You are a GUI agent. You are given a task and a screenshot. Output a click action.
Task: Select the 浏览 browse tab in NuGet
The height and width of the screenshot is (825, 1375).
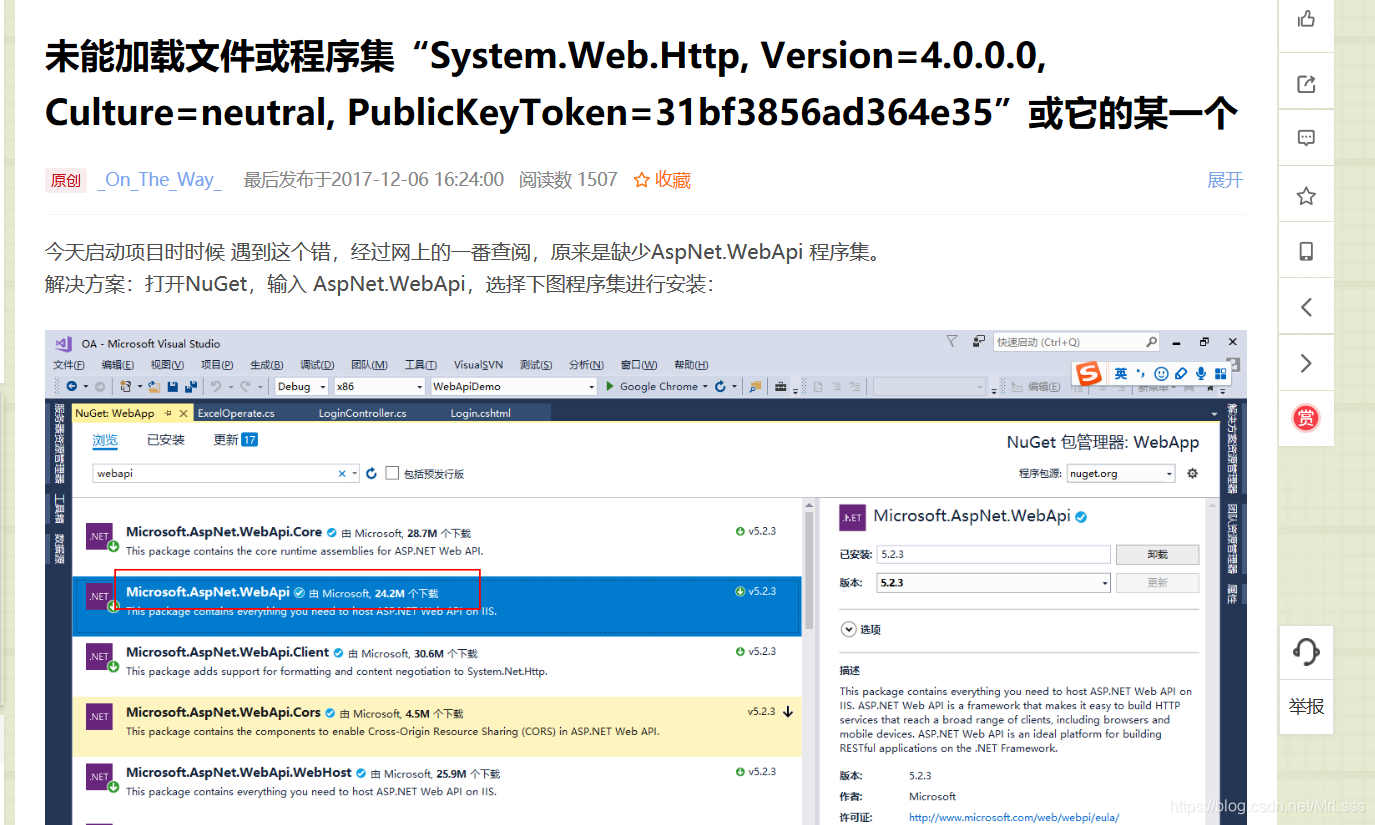[105, 440]
